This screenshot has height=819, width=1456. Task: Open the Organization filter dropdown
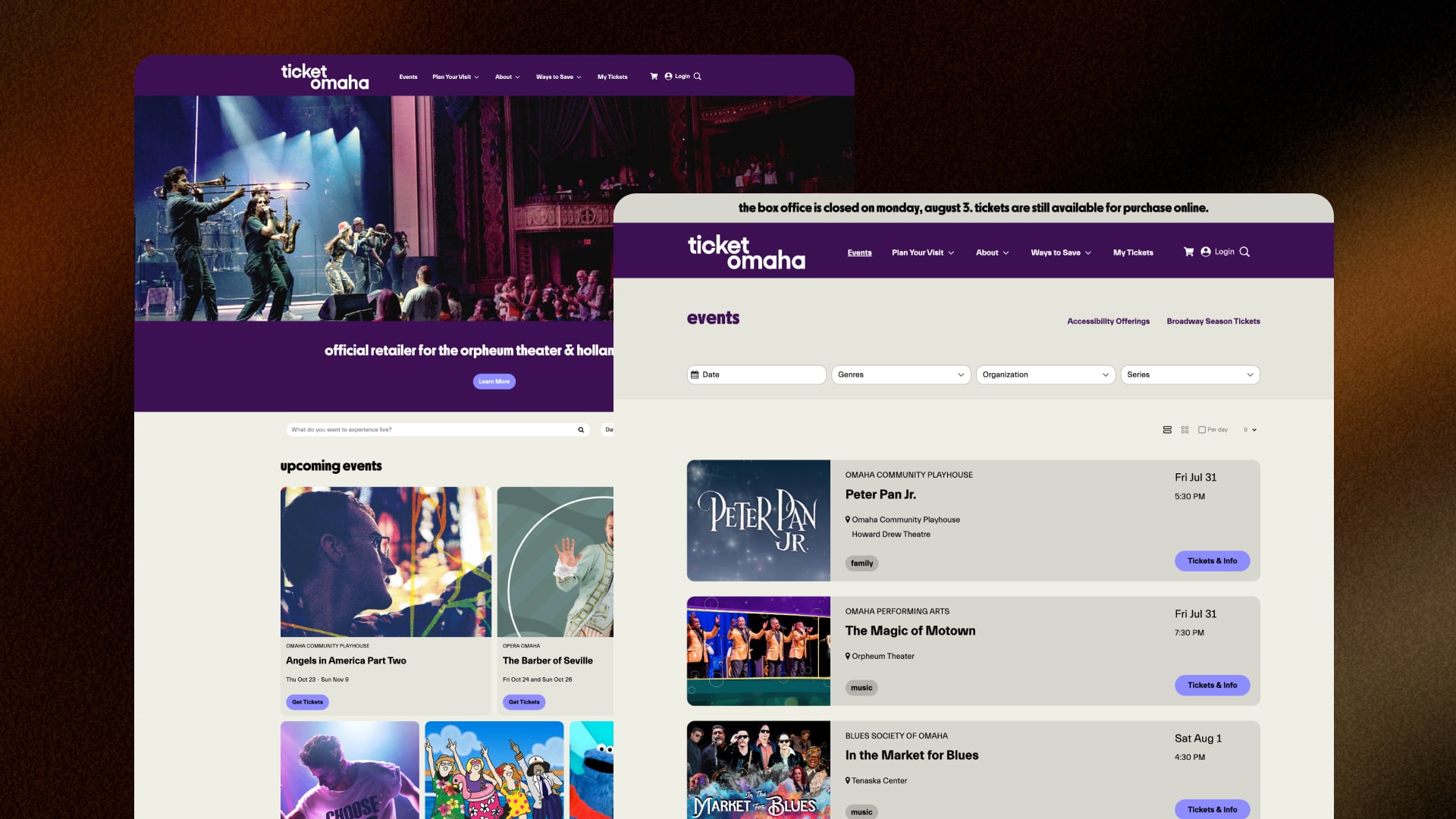click(1046, 375)
